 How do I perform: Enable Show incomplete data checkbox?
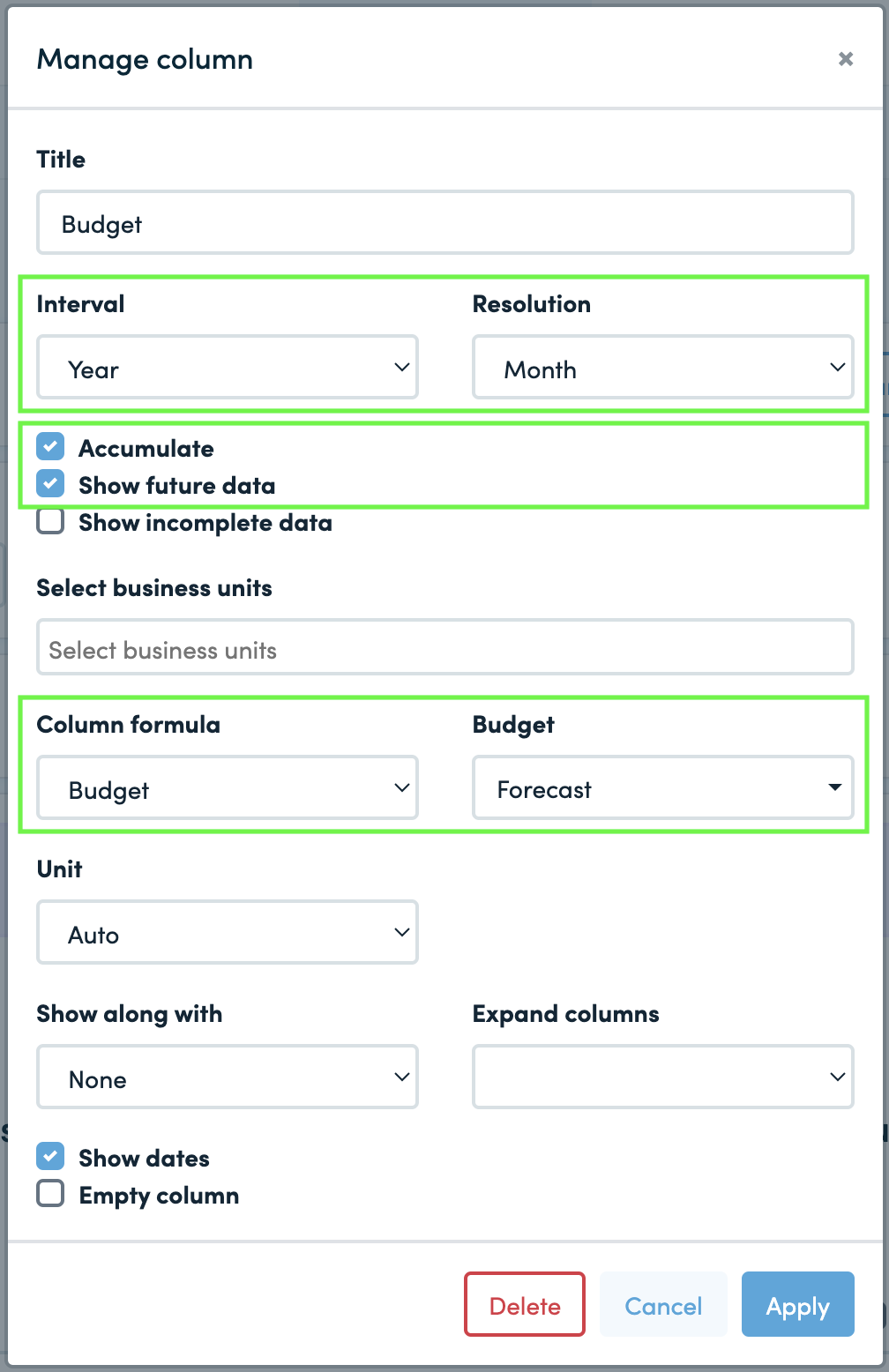pos(50,521)
